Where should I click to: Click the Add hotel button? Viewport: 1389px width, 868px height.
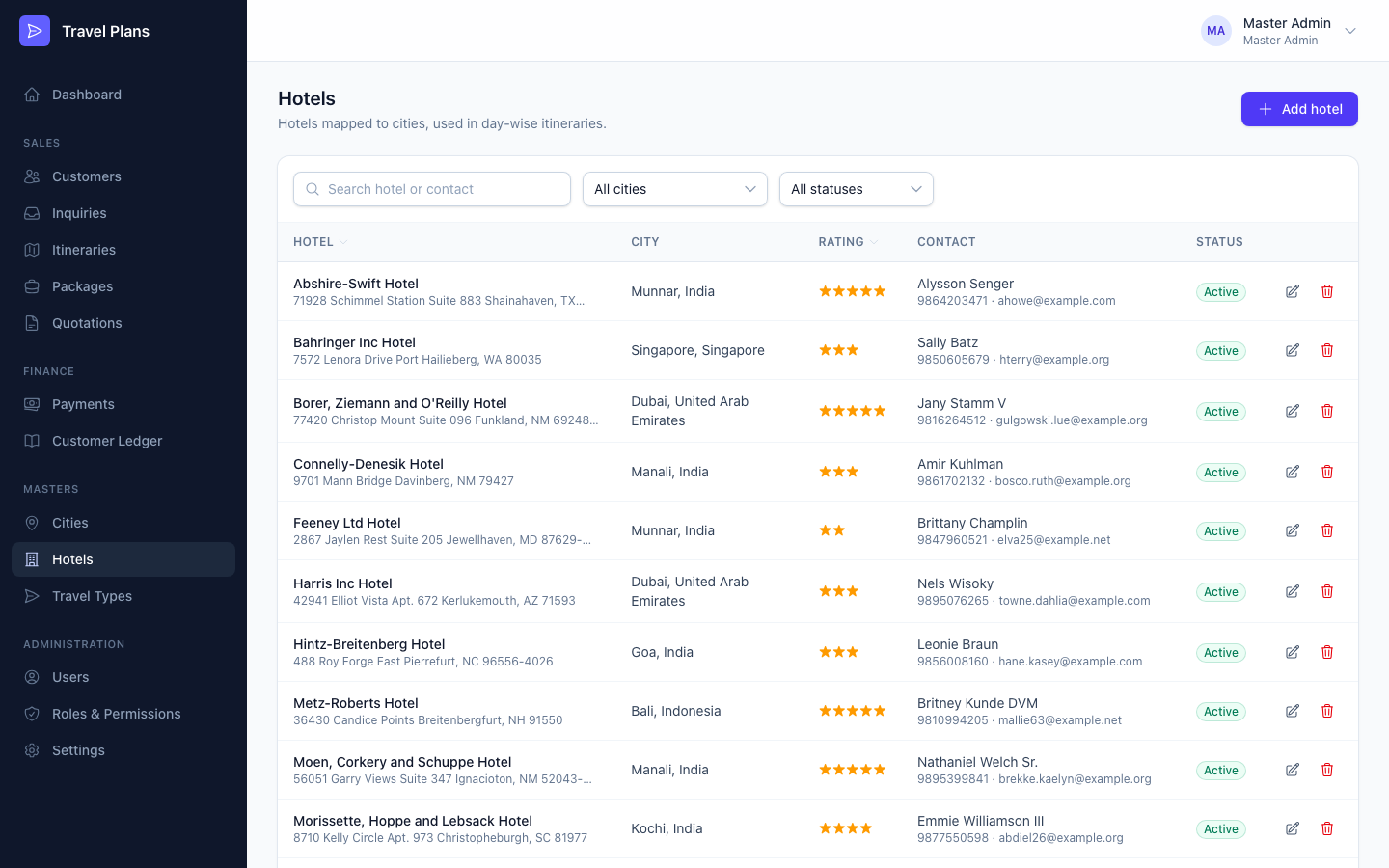pyautogui.click(x=1299, y=109)
